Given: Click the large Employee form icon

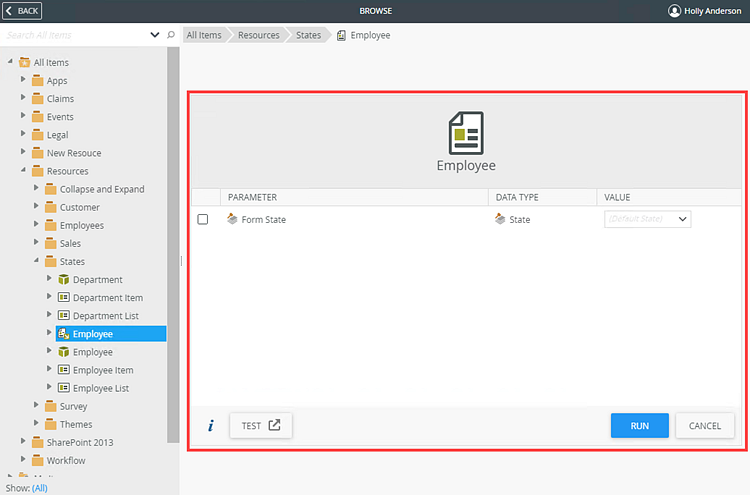Looking at the screenshot, I should coord(465,132).
